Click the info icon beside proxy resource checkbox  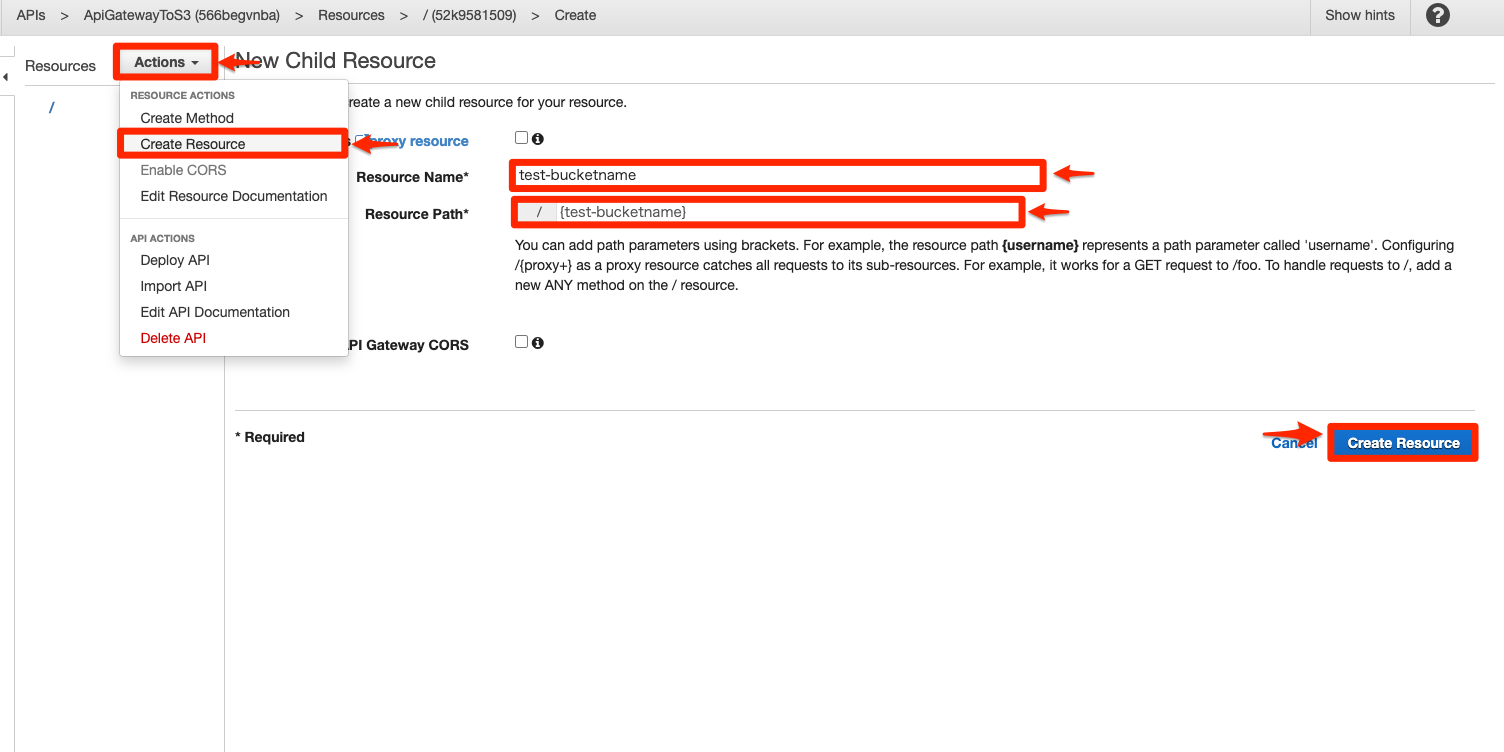point(538,138)
